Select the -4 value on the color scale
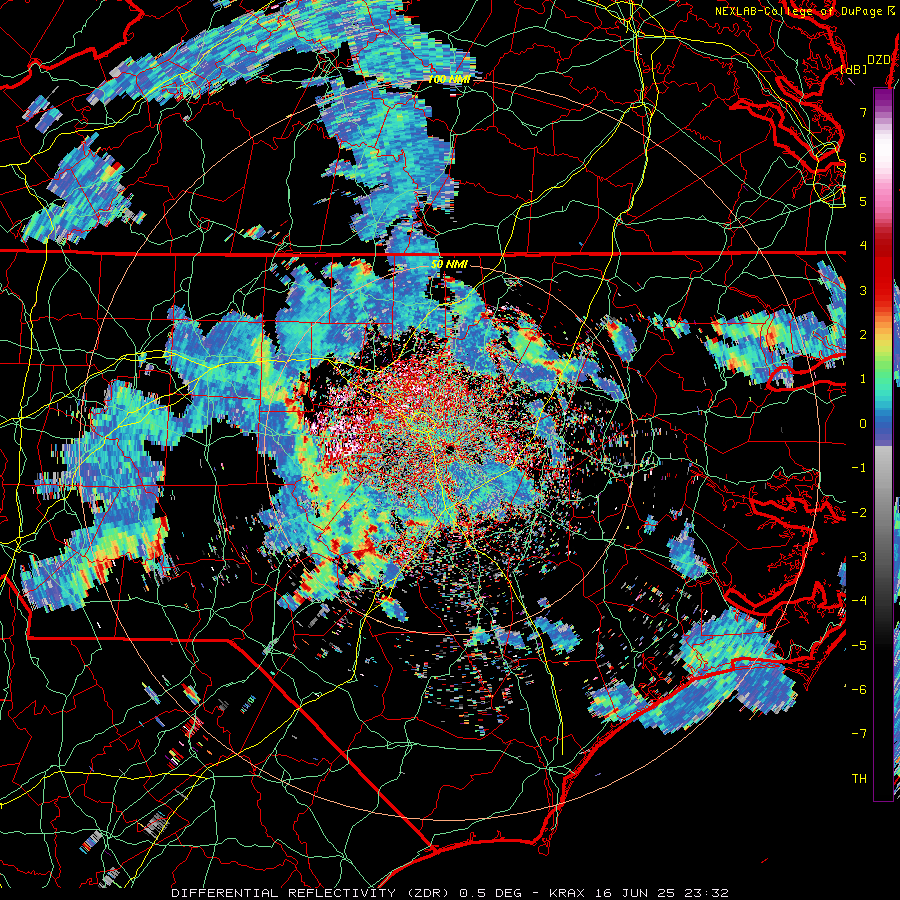The height and width of the screenshot is (900, 900). click(859, 600)
